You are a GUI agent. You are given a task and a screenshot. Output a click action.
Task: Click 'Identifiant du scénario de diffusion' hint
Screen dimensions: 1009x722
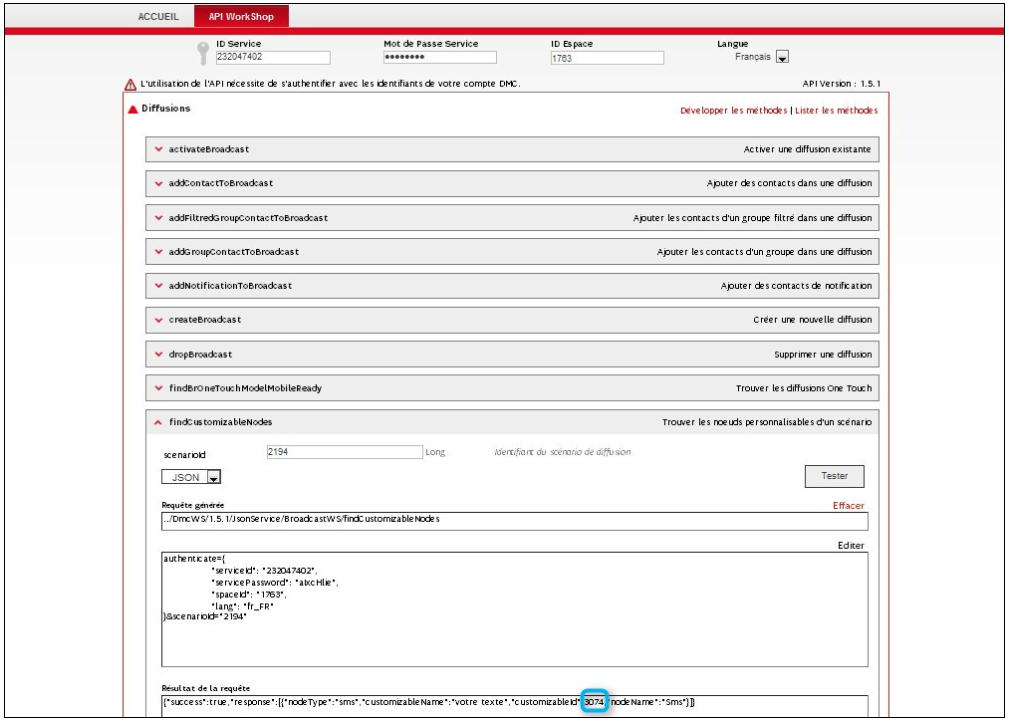pyautogui.click(x=562, y=452)
